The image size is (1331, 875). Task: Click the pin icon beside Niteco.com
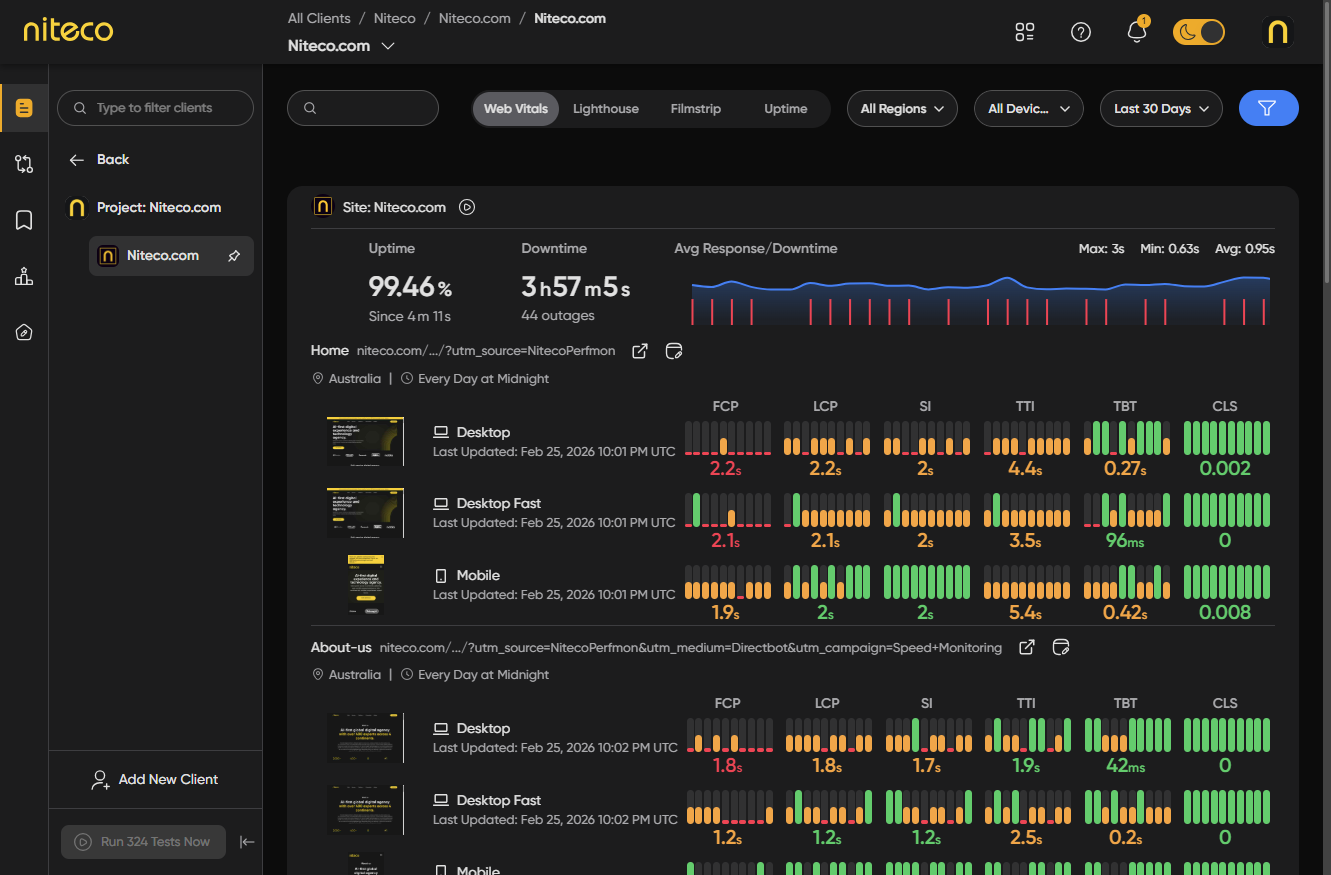click(x=234, y=256)
